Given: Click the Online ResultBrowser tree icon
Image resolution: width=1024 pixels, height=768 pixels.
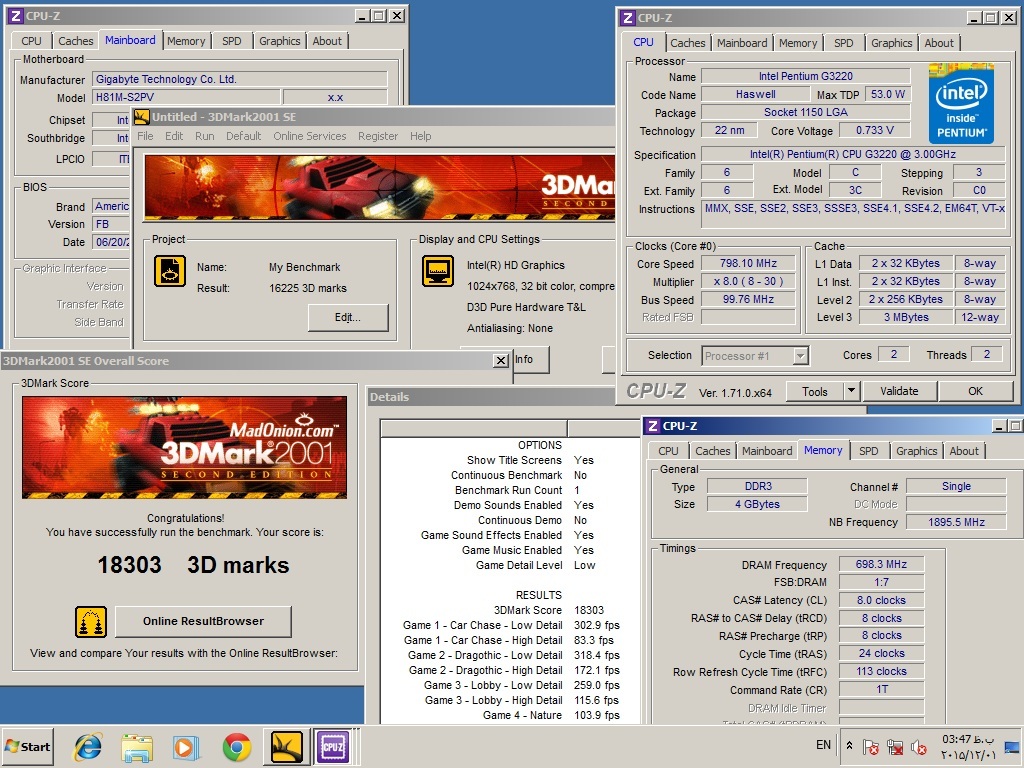Looking at the screenshot, I should (x=91, y=622).
